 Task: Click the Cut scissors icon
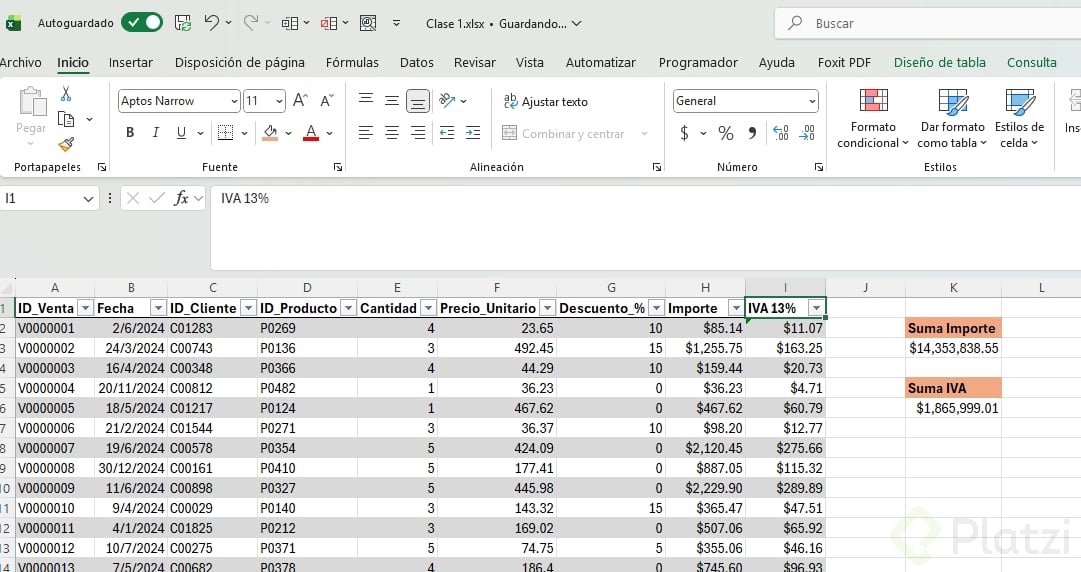pos(66,94)
